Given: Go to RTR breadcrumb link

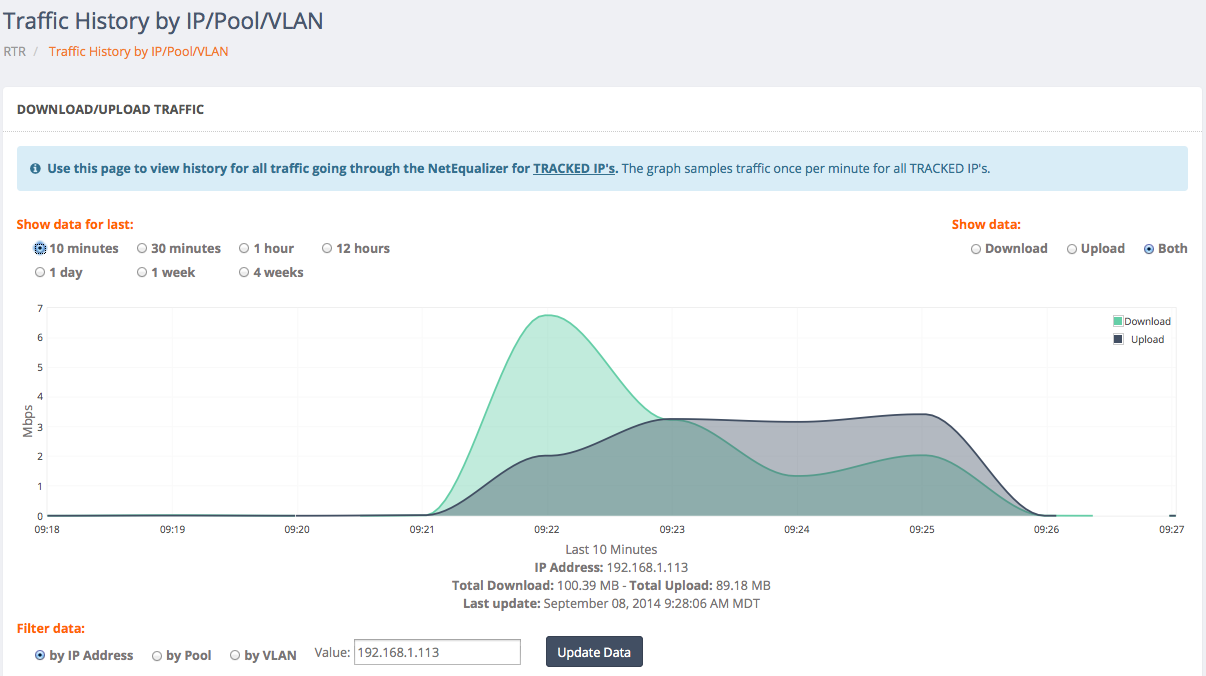Looking at the screenshot, I should (x=15, y=51).
